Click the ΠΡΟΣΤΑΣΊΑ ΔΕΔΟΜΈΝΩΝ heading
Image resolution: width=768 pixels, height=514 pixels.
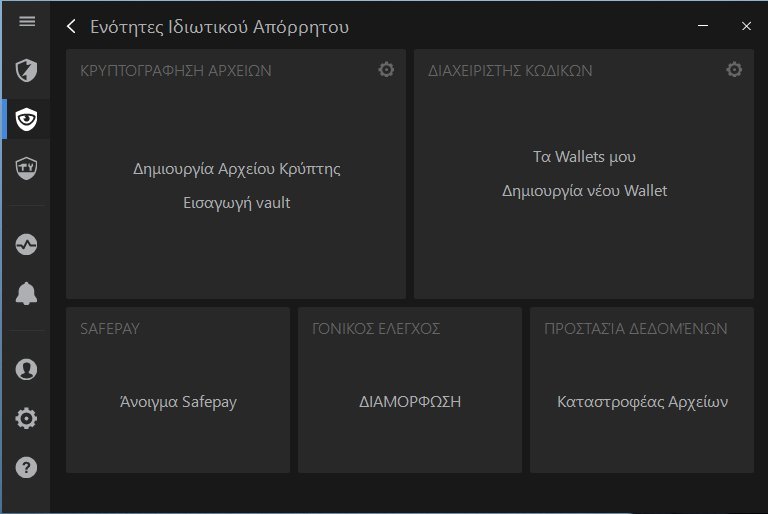636,328
